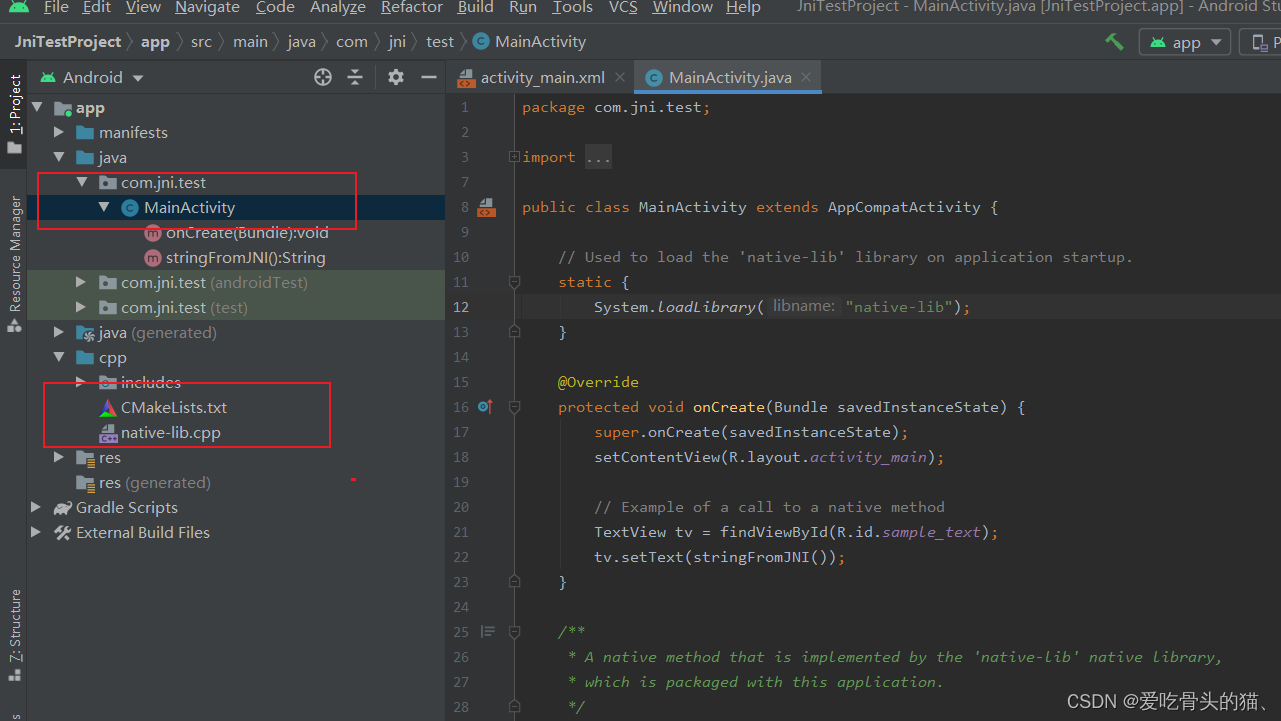The width and height of the screenshot is (1281, 721).
Task: Click the Android logo icon in the menu bar
Action: coord(18,7)
